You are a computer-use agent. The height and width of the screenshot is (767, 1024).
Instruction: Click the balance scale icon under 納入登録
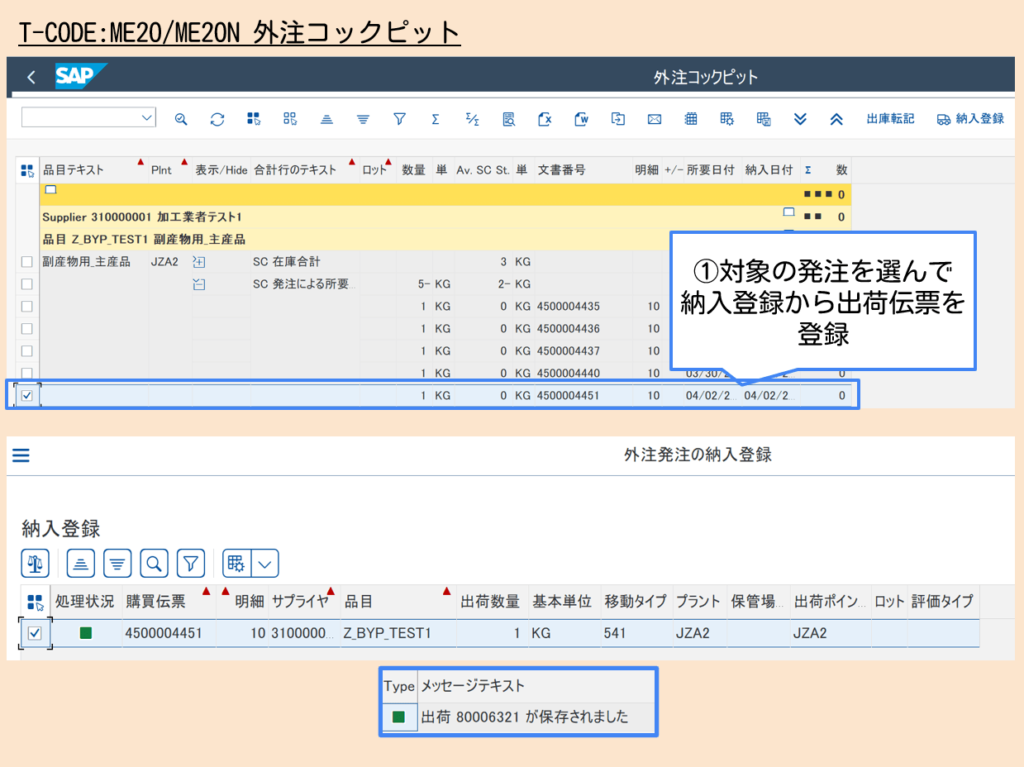tap(36, 563)
